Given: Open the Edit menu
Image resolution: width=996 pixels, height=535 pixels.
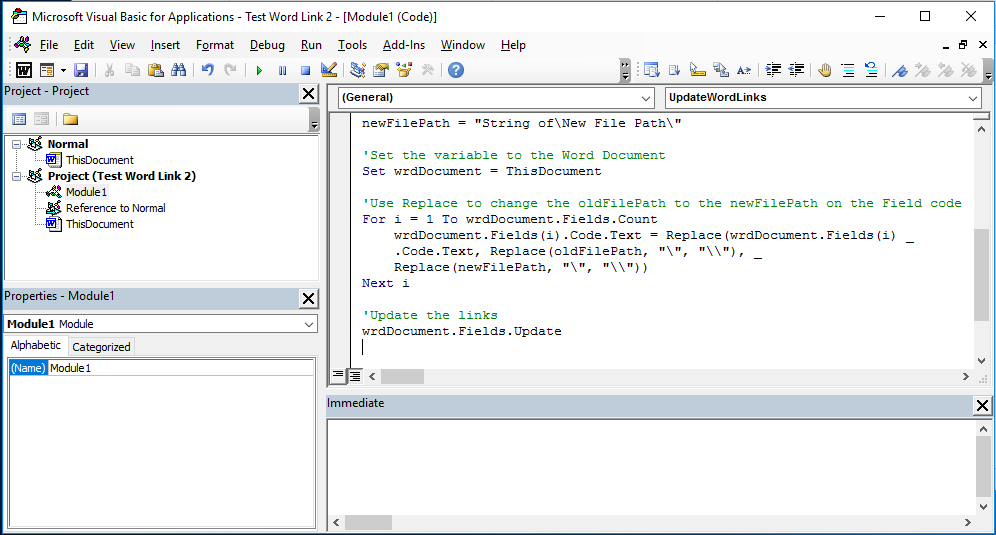Looking at the screenshot, I should point(84,45).
